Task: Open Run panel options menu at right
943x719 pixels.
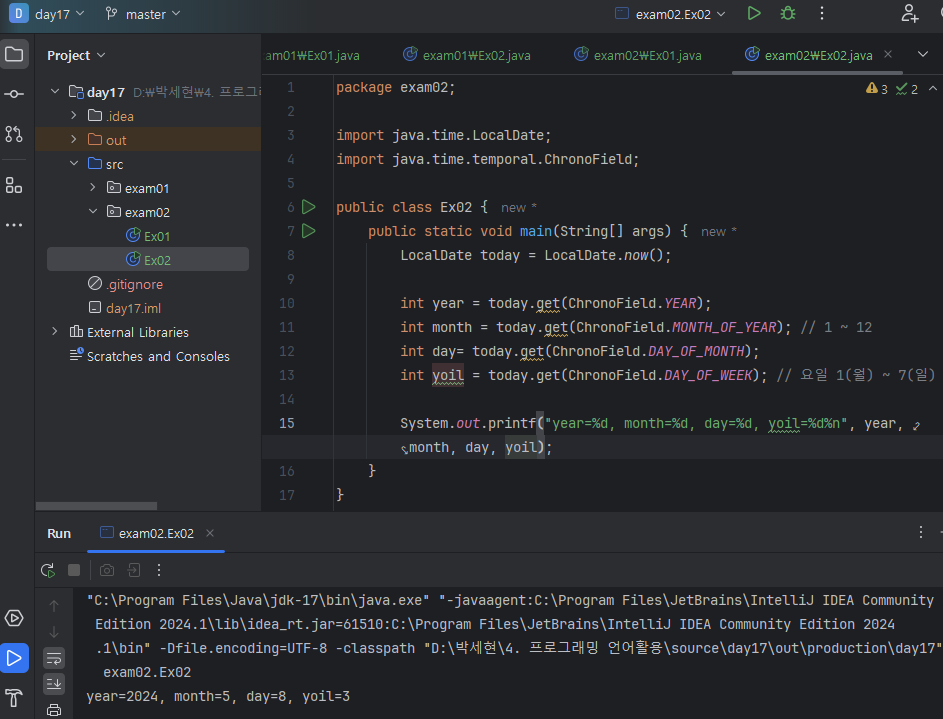Action: click(x=921, y=532)
